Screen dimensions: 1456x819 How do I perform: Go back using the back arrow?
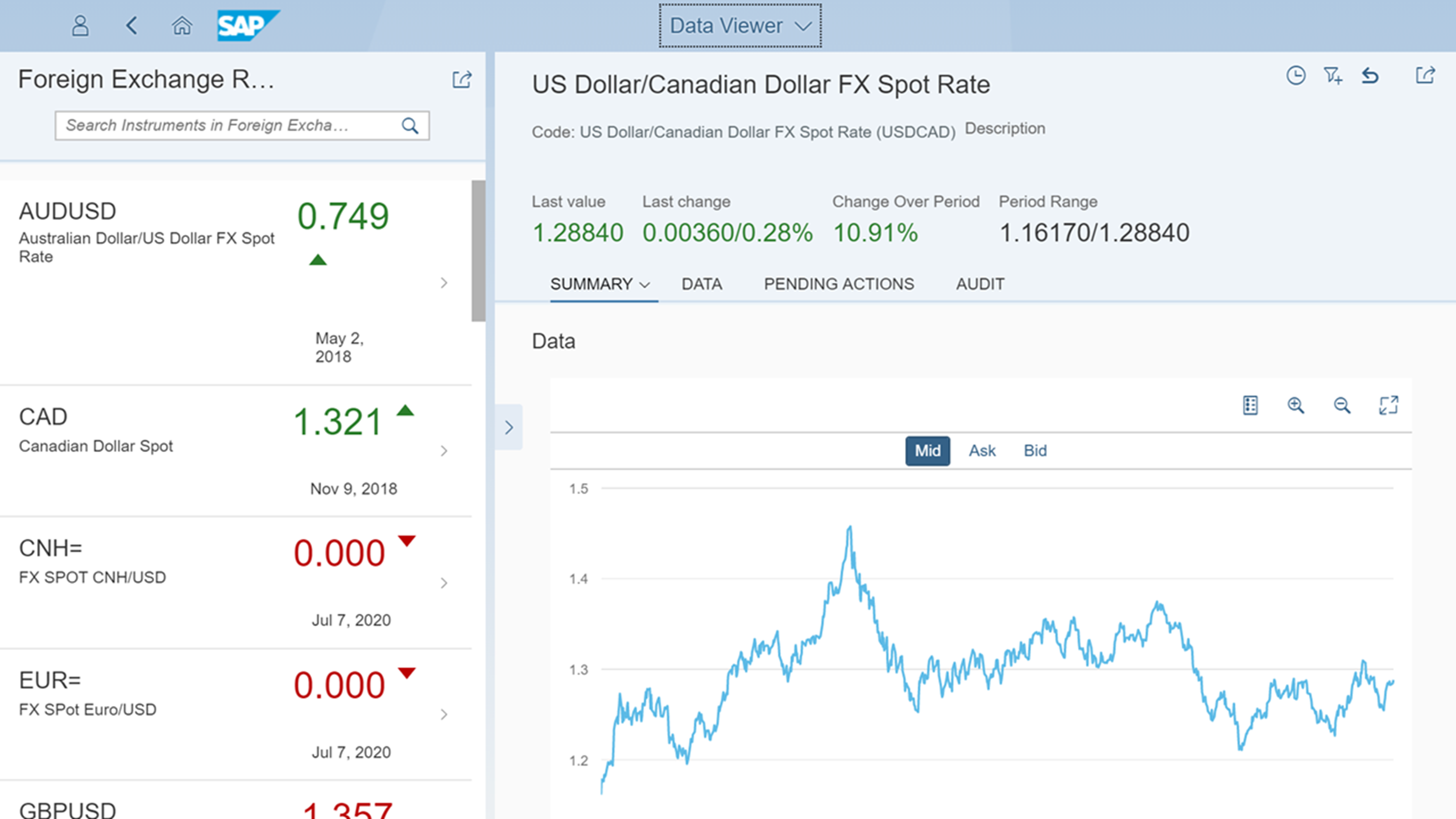point(132,25)
